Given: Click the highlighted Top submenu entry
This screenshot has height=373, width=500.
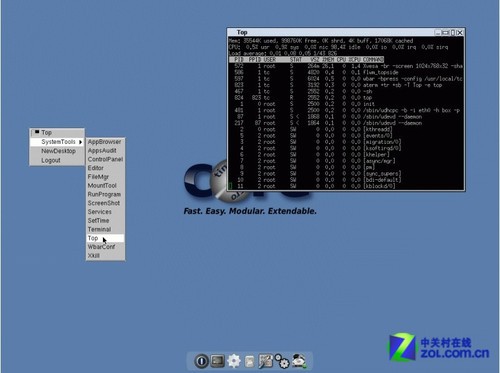Looking at the screenshot, I should [x=105, y=238].
